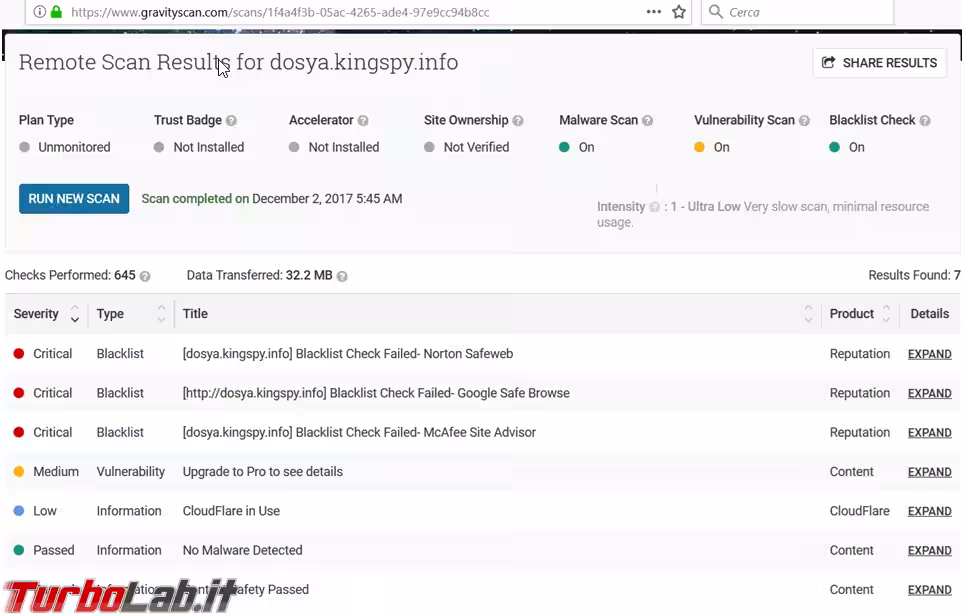The width and height of the screenshot is (966, 616).
Task: Click help icon next to Data Transferred
Action: pyautogui.click(x=342, y=276)
